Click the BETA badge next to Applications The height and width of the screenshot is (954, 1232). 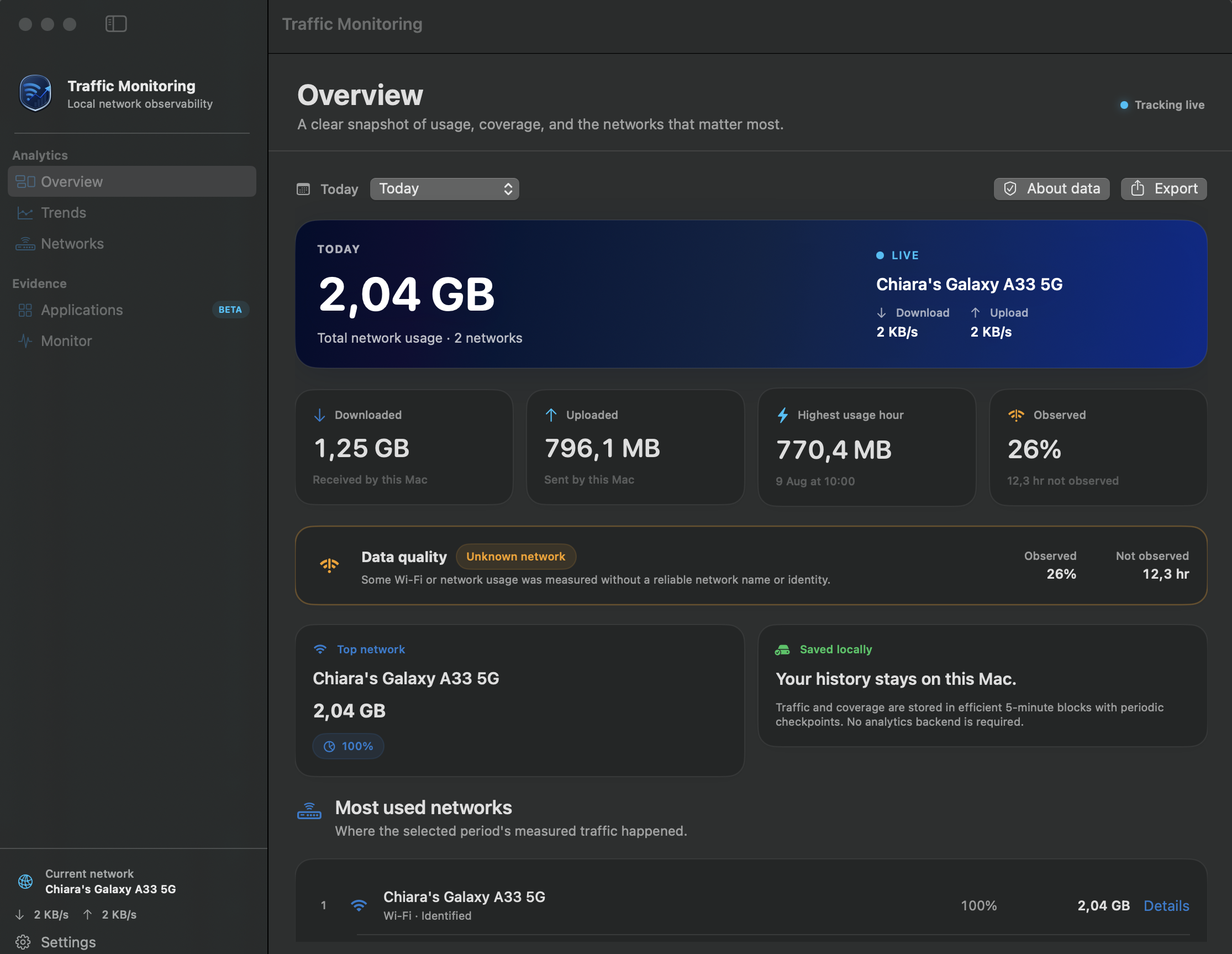click(230, 310)
